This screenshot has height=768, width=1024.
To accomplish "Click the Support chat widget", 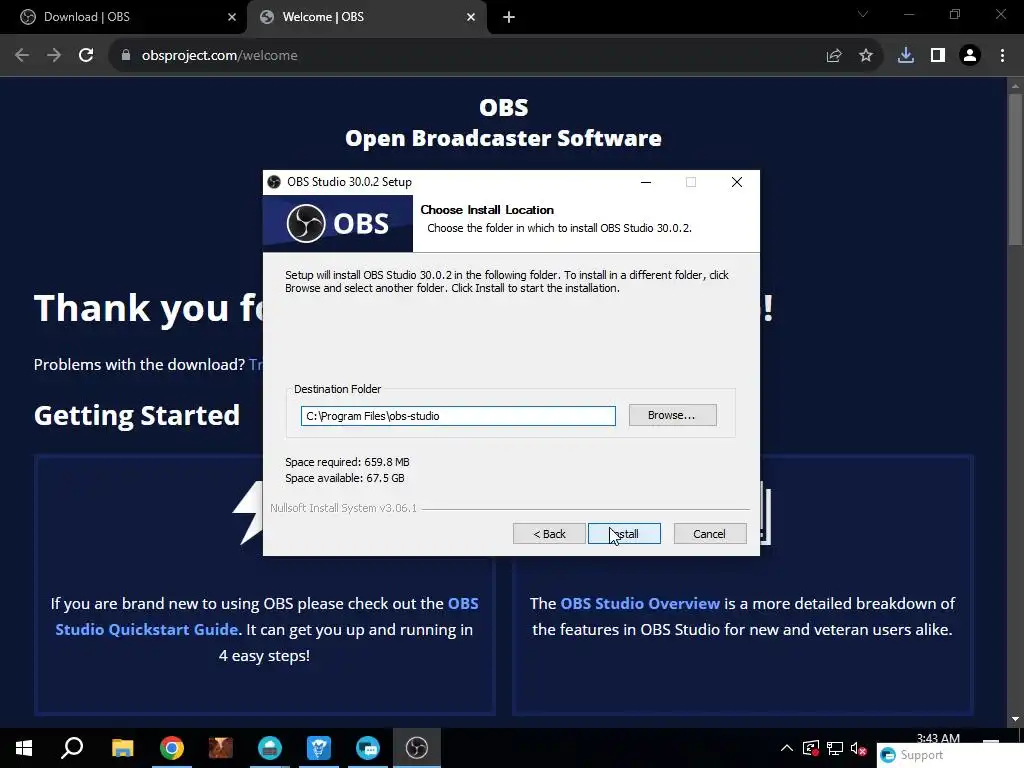I will coord(950,756).
